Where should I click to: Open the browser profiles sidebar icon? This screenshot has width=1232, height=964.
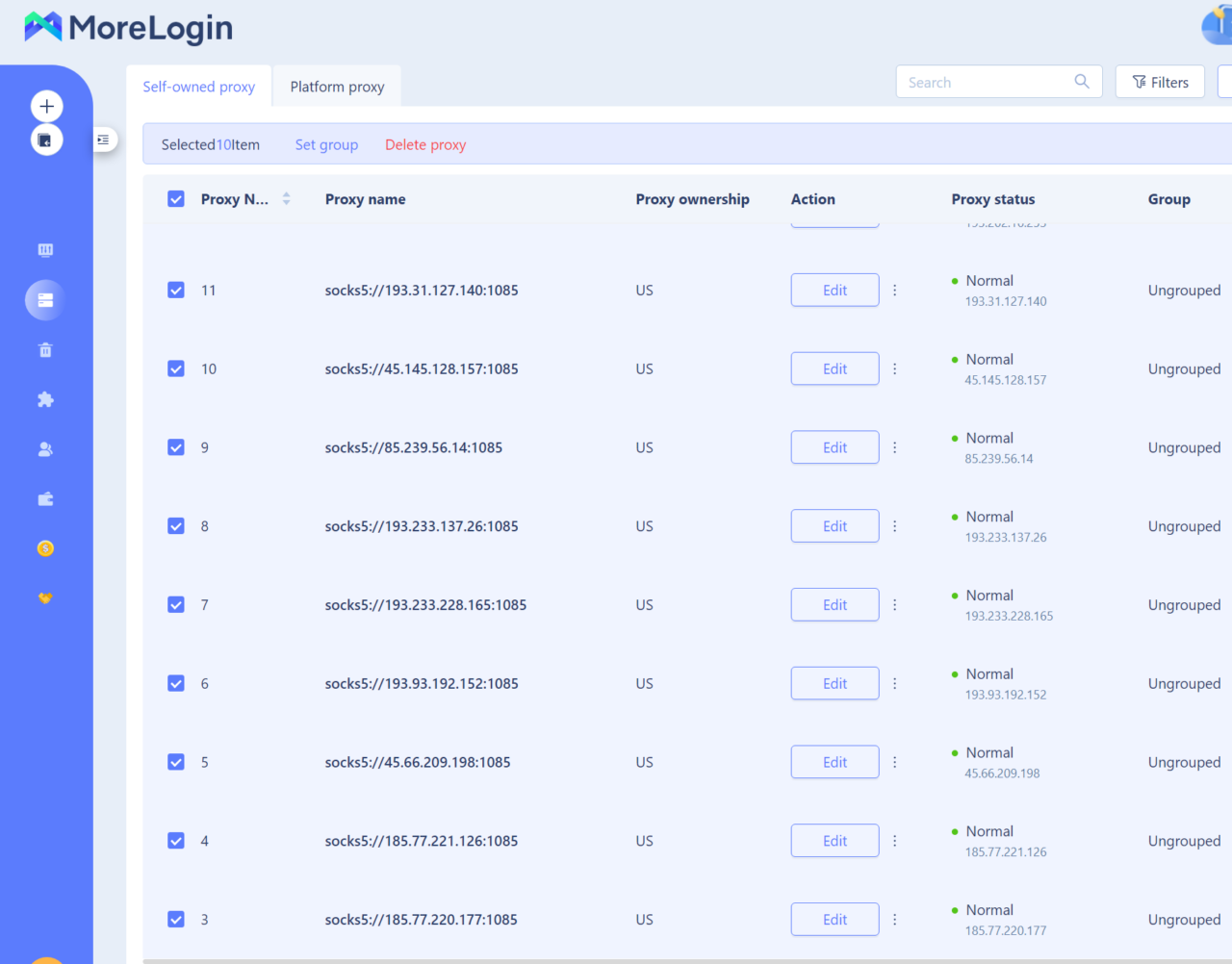pyautogui.click(x=45, y=250)
